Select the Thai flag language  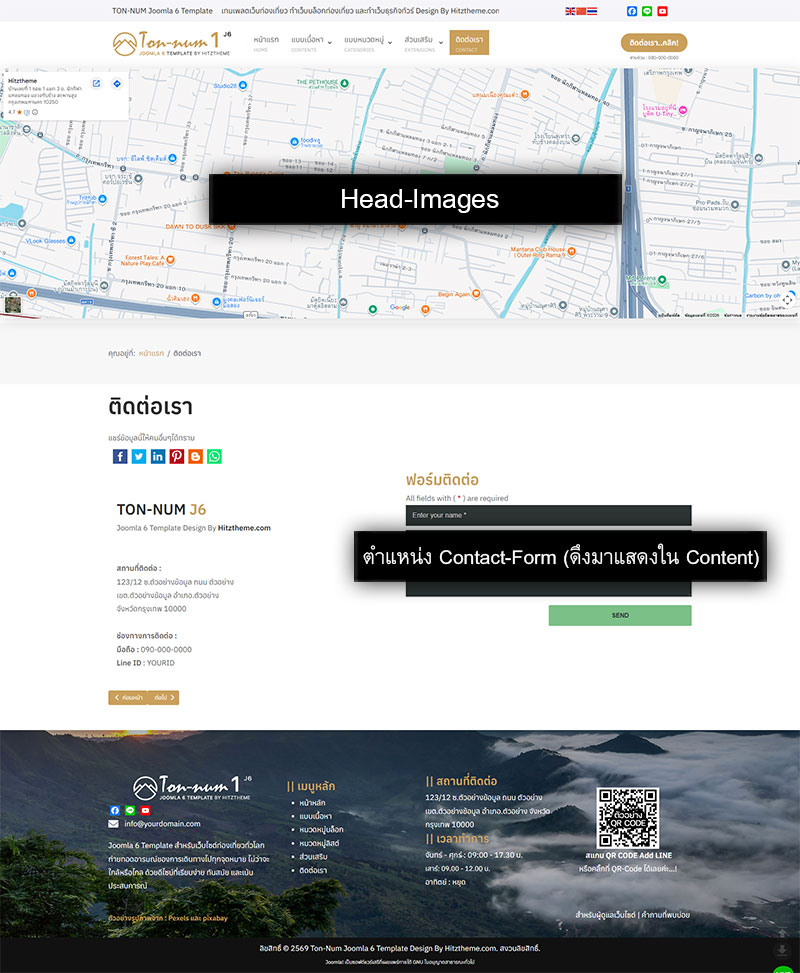pos(592,11)
